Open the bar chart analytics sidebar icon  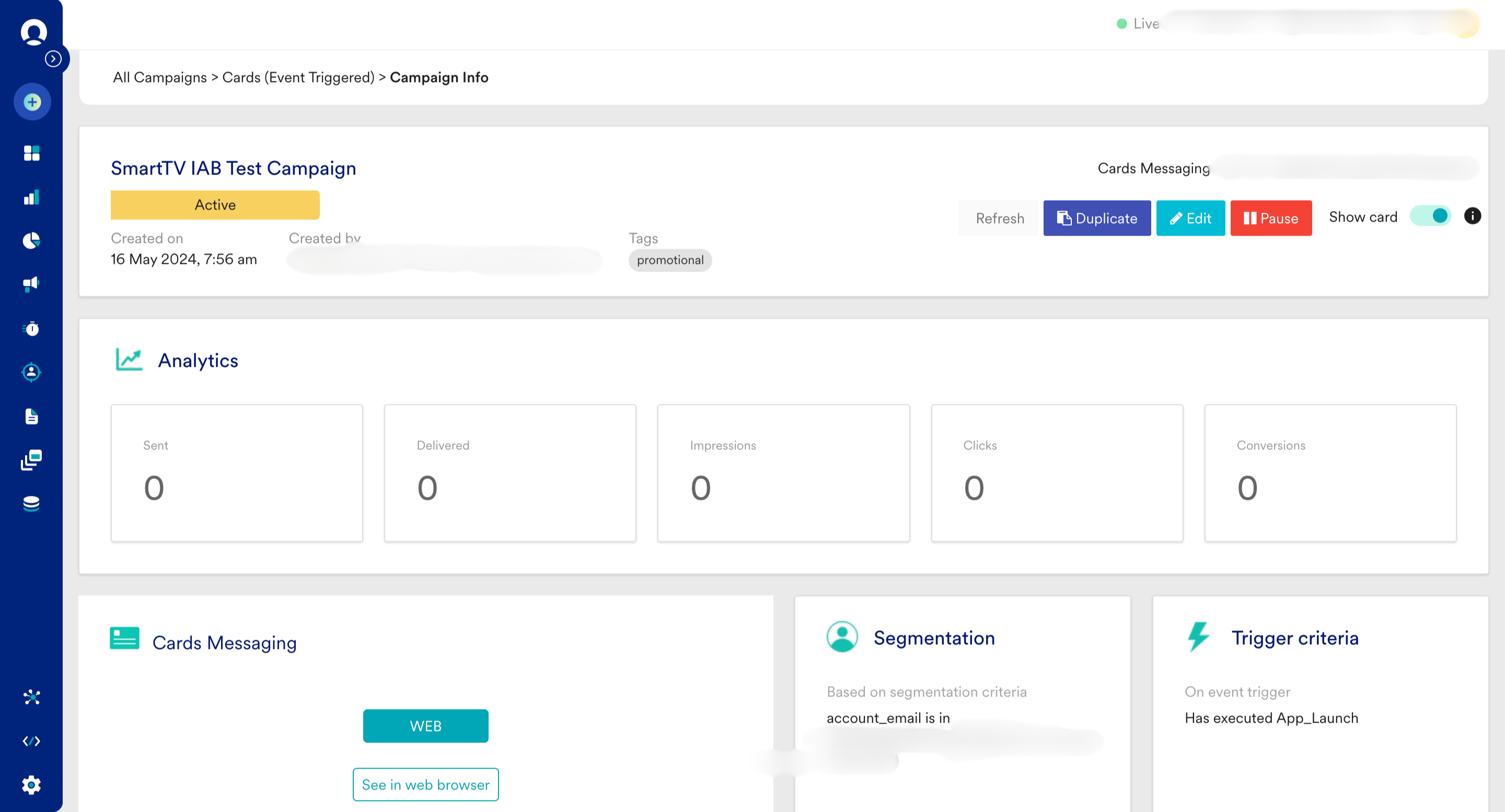pyautogui.click(x=31, y=198)
